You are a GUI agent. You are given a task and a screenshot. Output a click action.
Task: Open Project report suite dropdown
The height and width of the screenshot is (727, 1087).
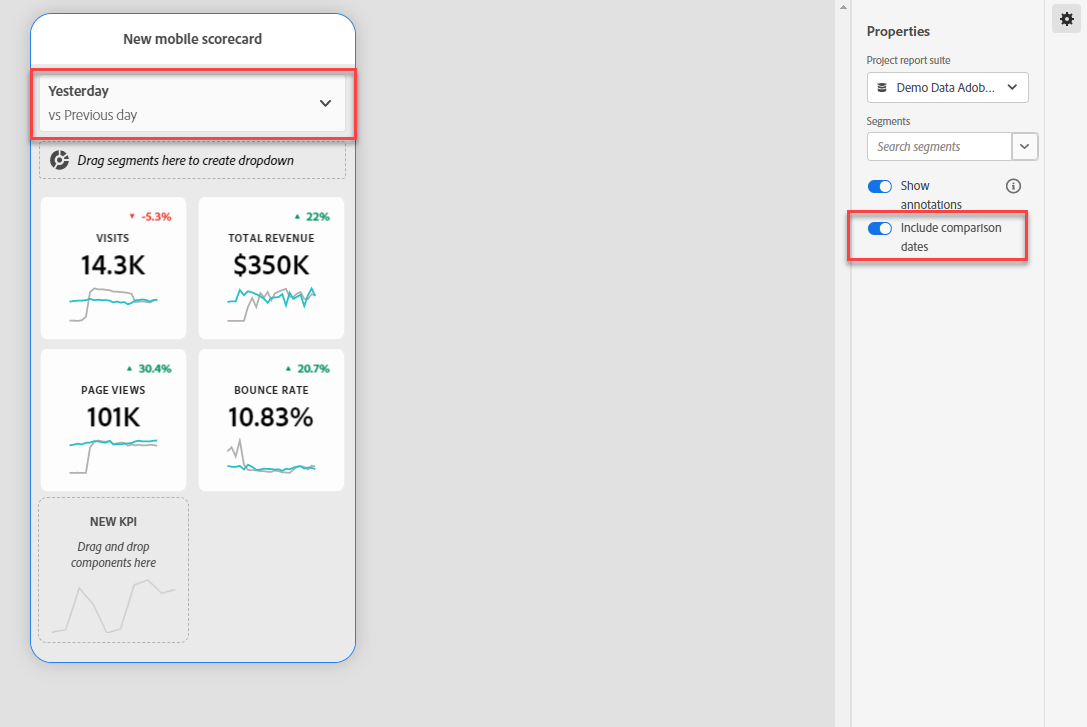[x=947, y=88]
